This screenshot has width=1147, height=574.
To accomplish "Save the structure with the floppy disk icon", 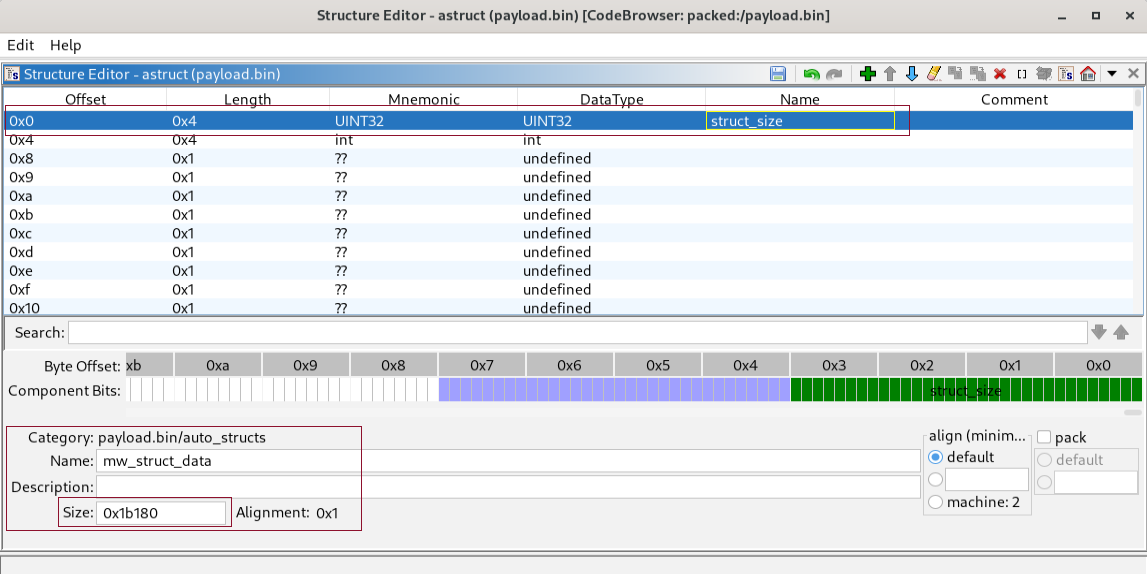I will pyautogui.click(x=778, y=74).
